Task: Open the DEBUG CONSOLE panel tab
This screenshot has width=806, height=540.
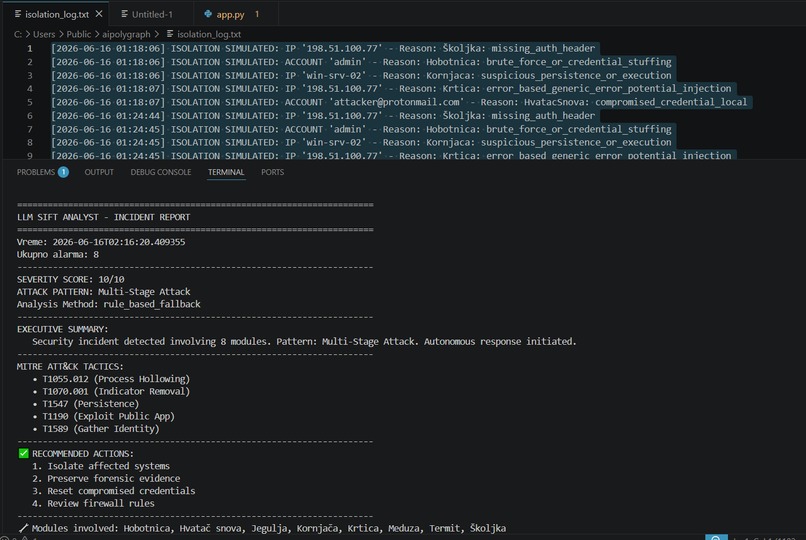Action: tap(160, 172)
